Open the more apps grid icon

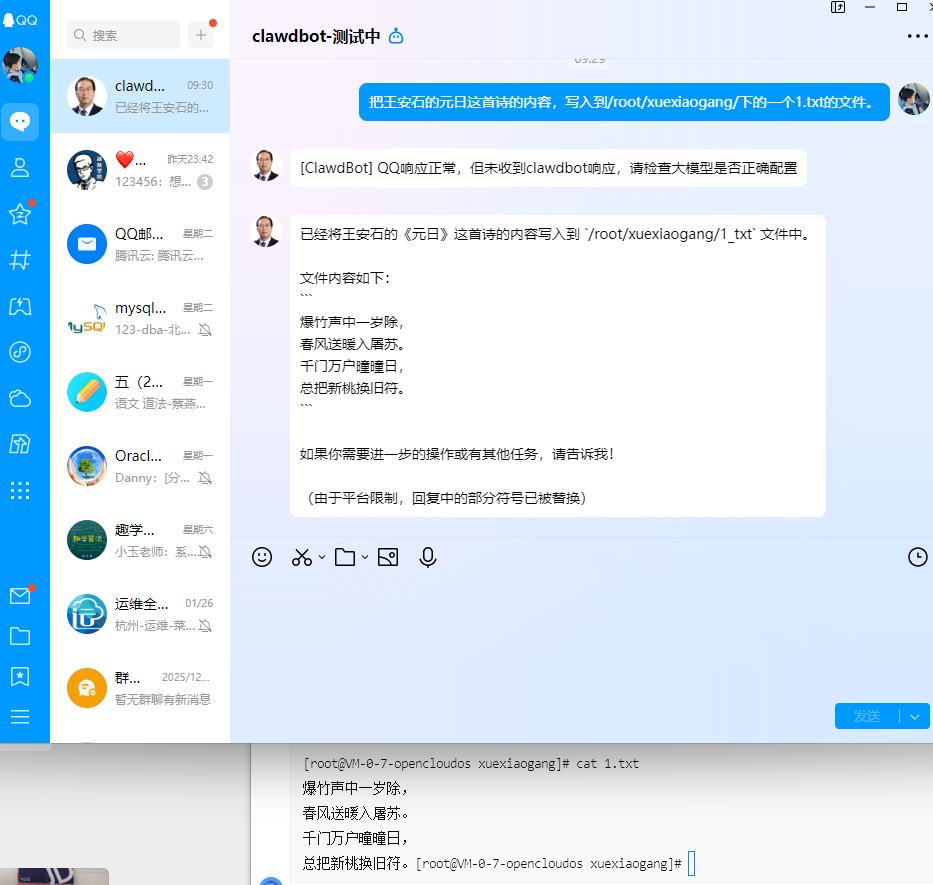[x=20, y=490]
